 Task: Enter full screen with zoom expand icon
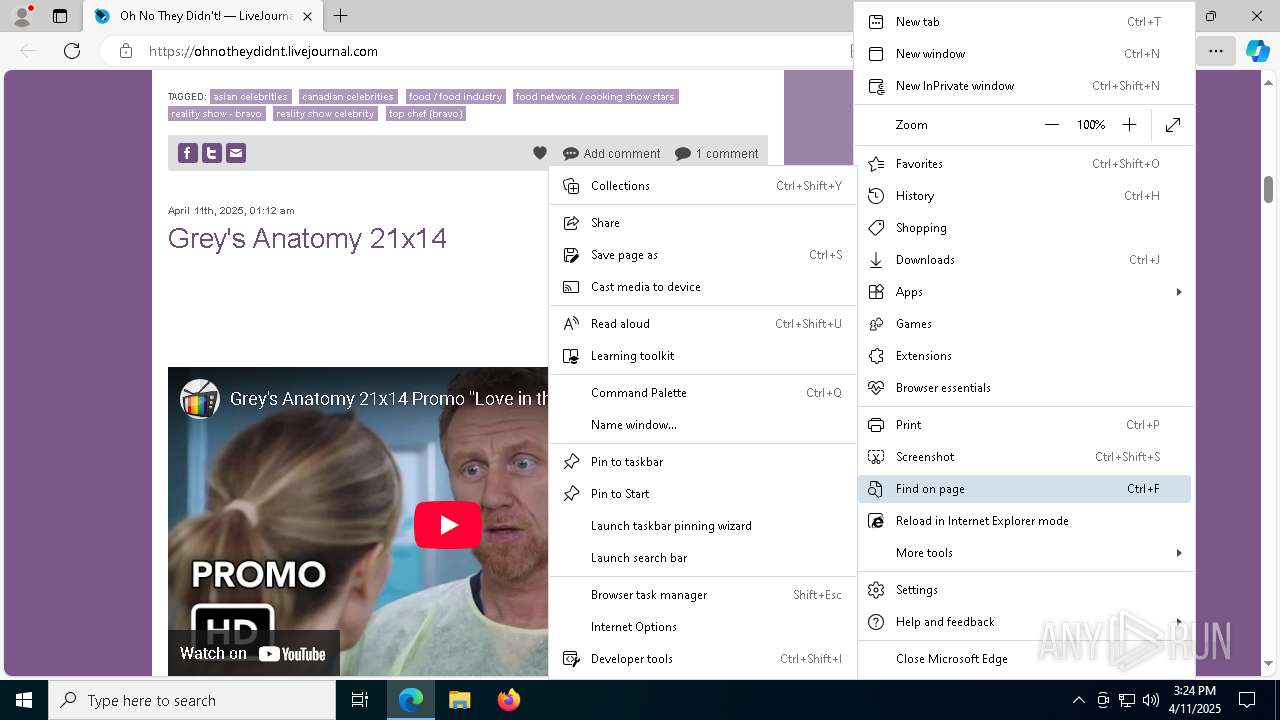point(1173,125)
